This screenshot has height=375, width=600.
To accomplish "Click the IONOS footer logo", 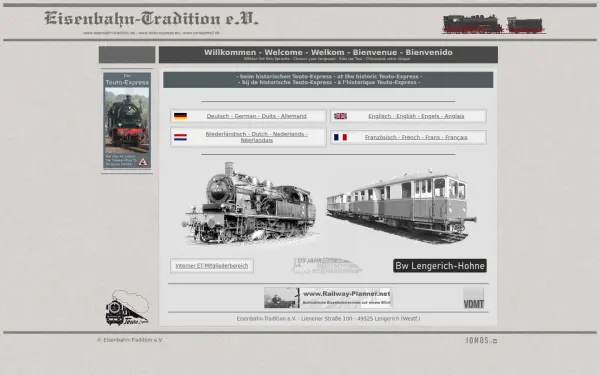I will pos(481,340).
